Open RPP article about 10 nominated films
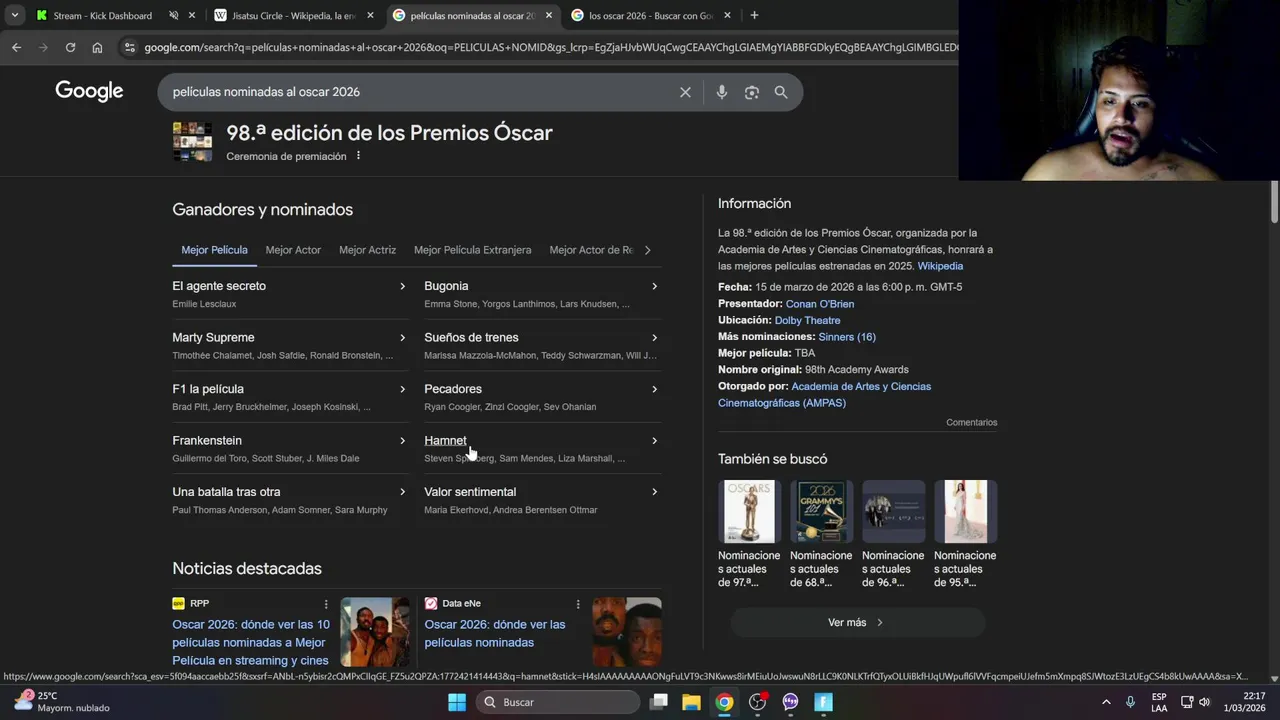 pyautogui.click(x=251, y=642)
